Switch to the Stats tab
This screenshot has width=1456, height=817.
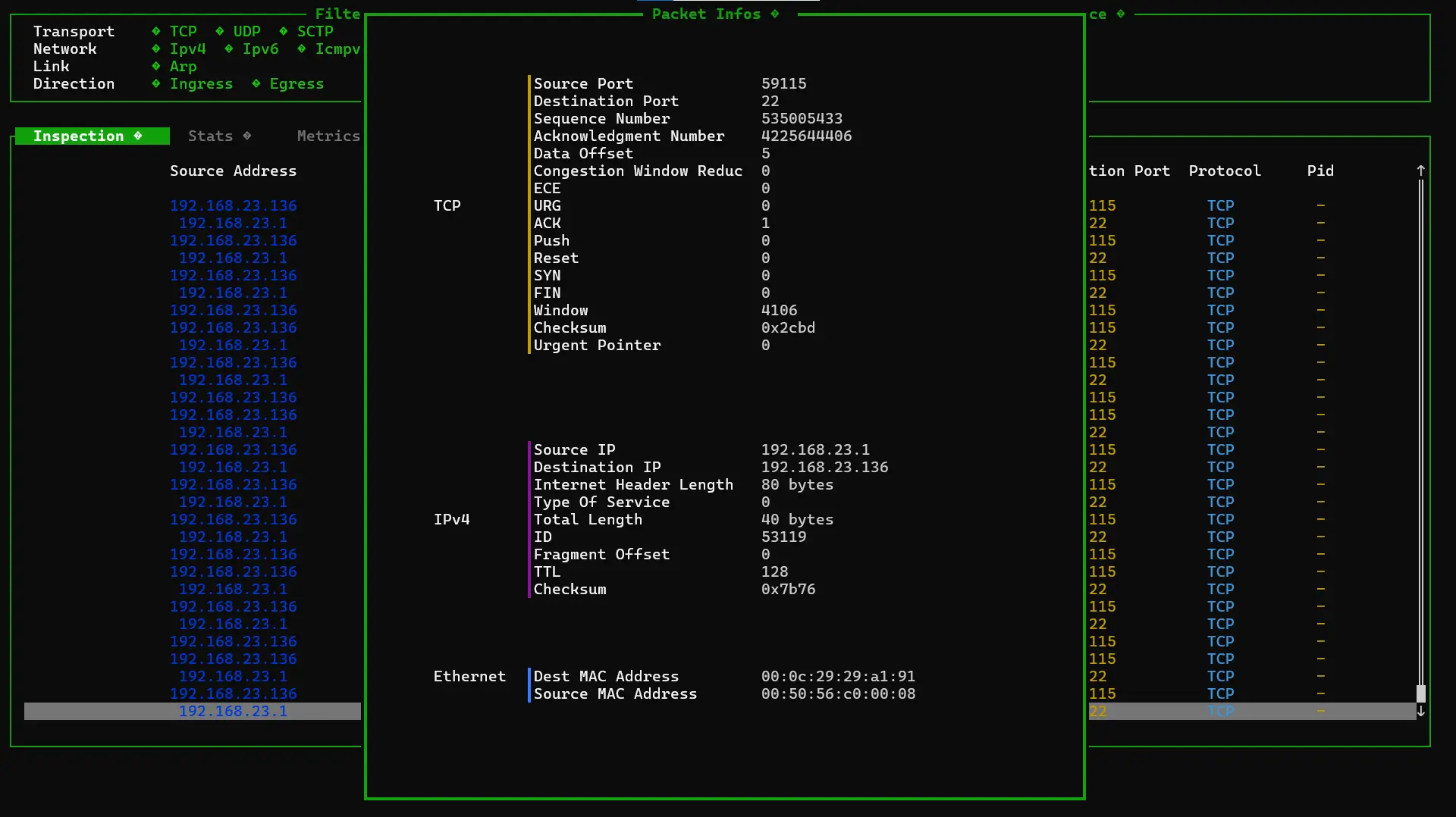click(210, 136)
